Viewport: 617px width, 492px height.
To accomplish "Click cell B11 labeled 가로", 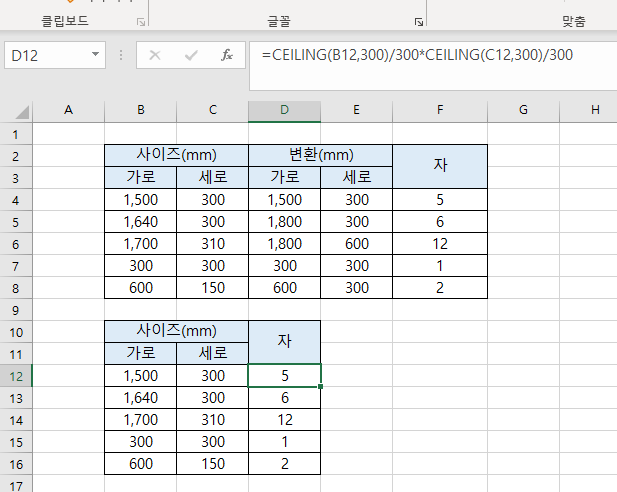I will 140,353.
